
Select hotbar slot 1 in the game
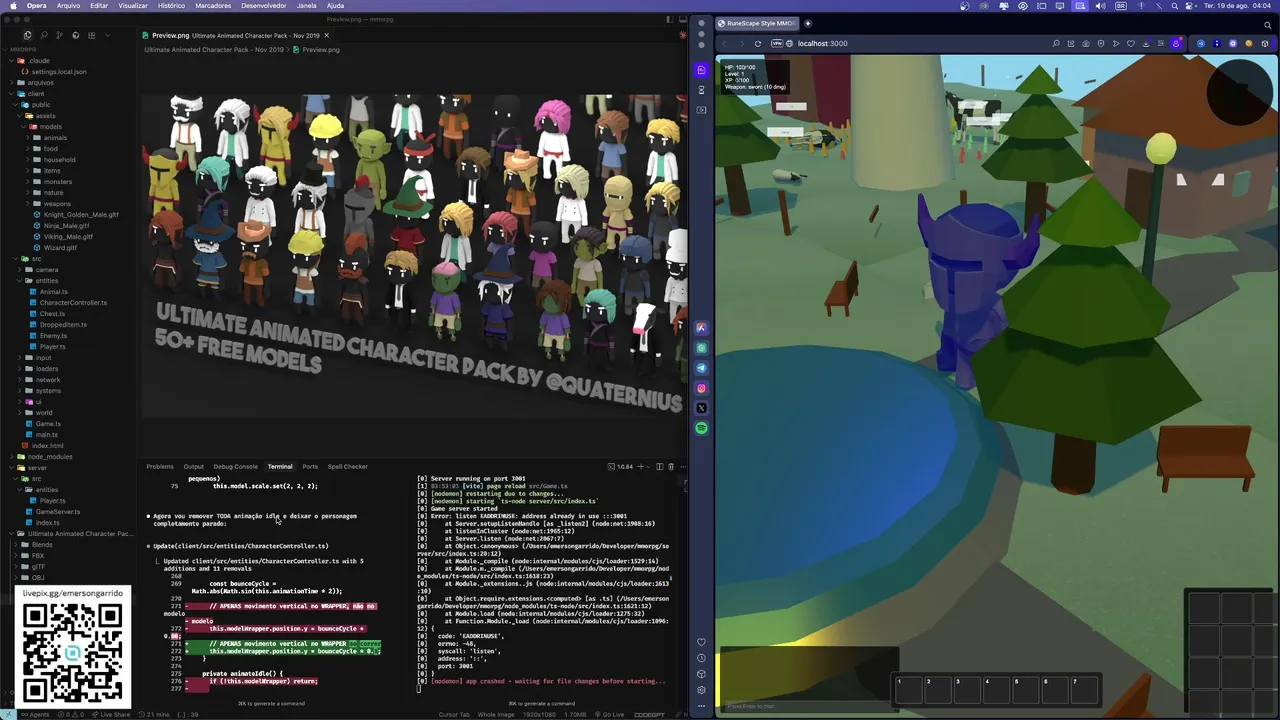click(x=907, y=689)
